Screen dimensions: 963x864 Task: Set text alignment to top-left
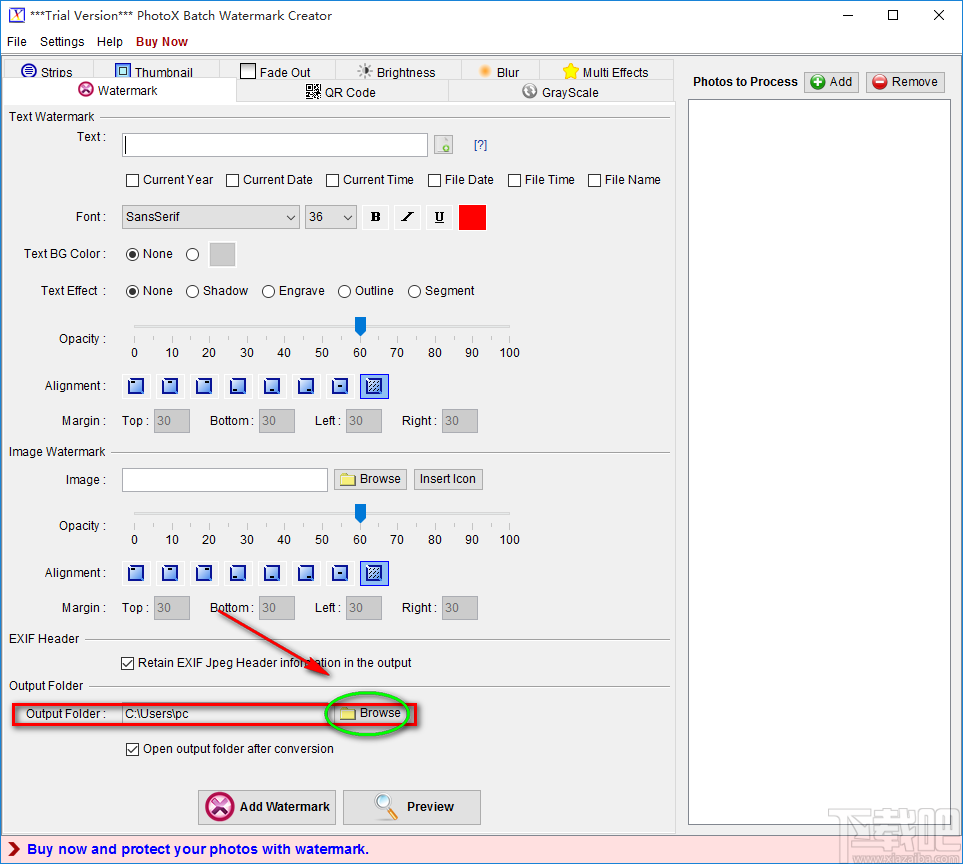136,386
